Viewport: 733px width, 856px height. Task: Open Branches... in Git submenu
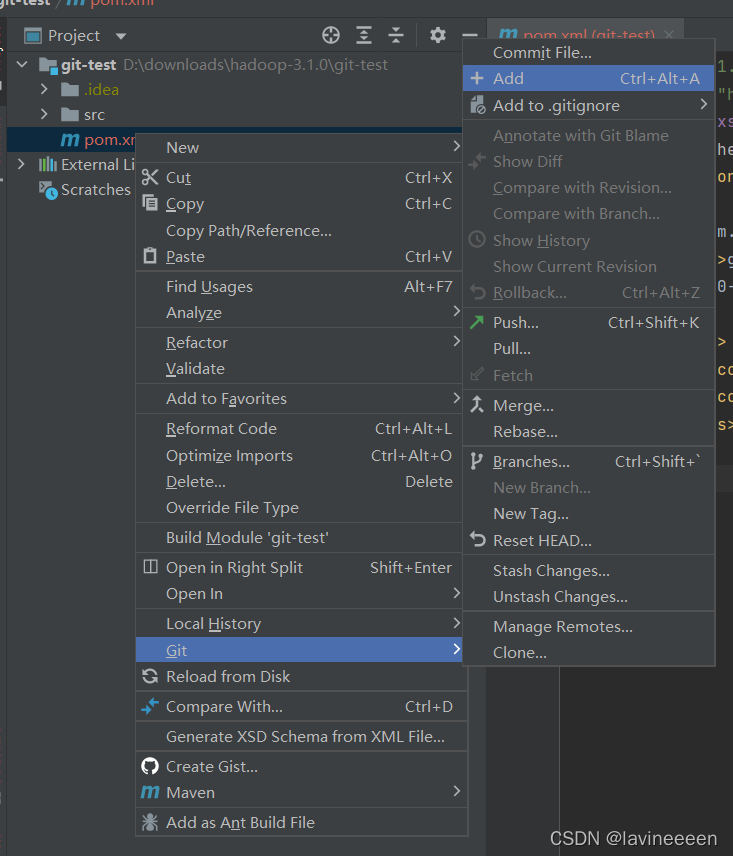pyautogui.click(x=588, y=462)
